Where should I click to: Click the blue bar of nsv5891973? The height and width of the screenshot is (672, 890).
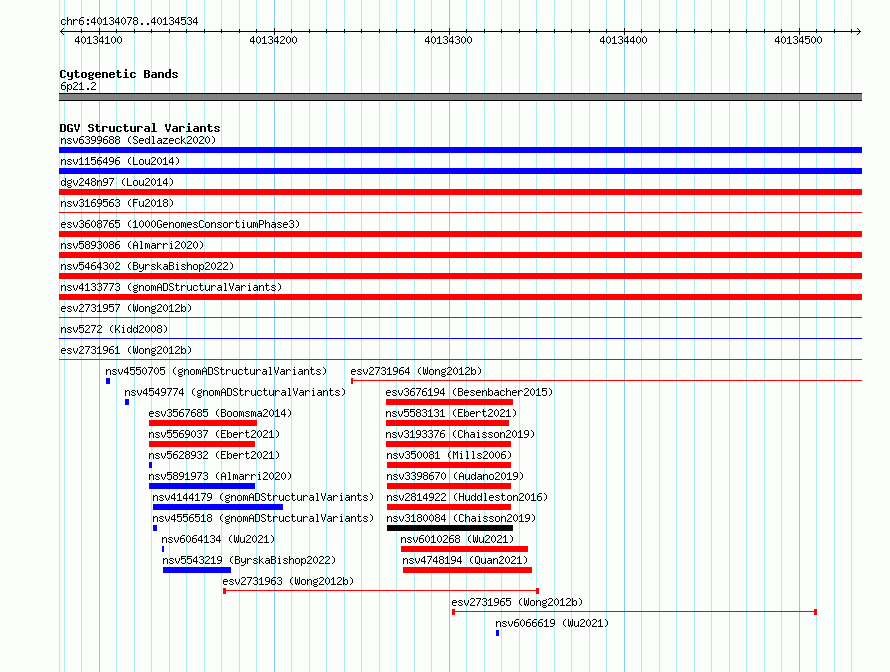click(x=201, y=486)
